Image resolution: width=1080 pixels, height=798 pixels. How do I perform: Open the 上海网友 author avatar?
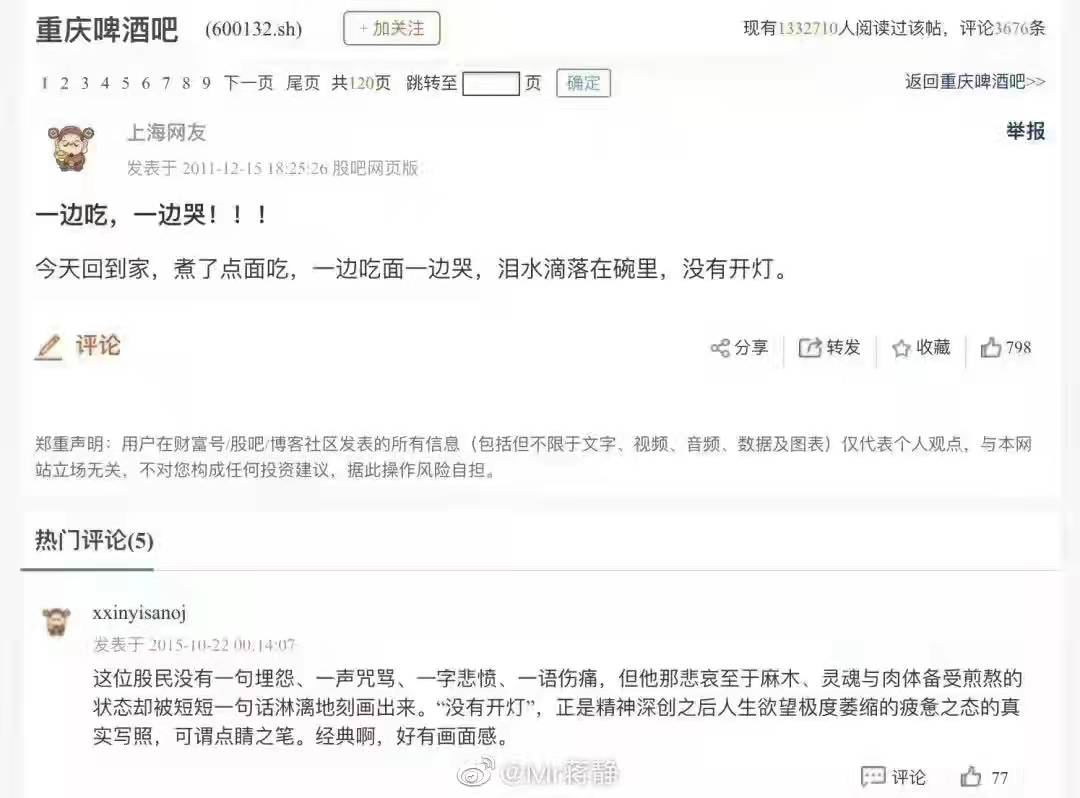pyautogui.click(x=70, y=147)
